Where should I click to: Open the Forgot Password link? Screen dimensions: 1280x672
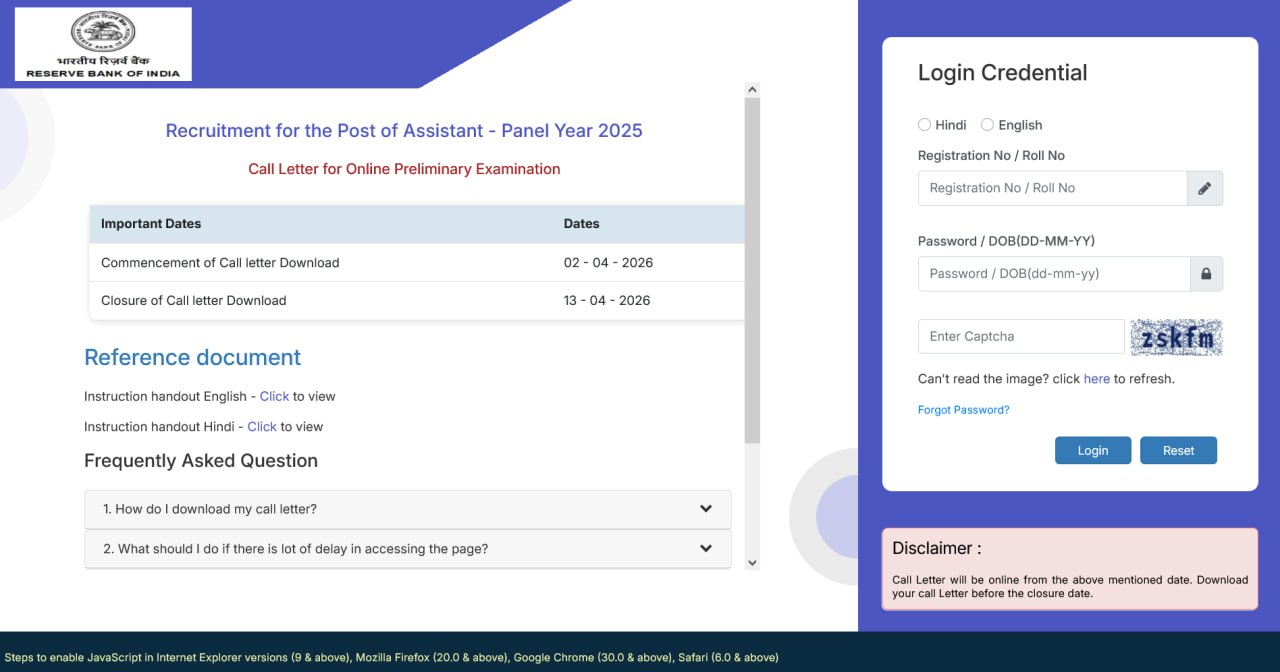(x=963, y=409)
